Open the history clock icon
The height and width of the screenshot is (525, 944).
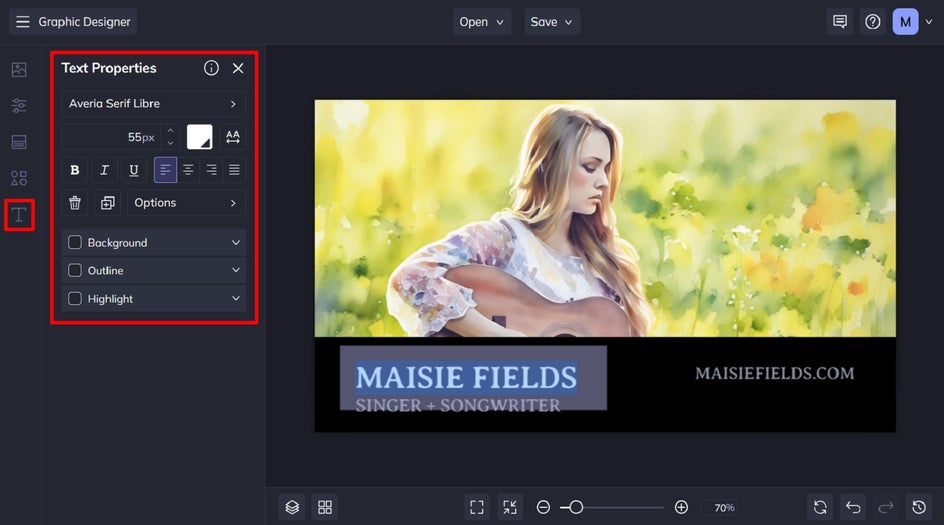click(919, 508)
